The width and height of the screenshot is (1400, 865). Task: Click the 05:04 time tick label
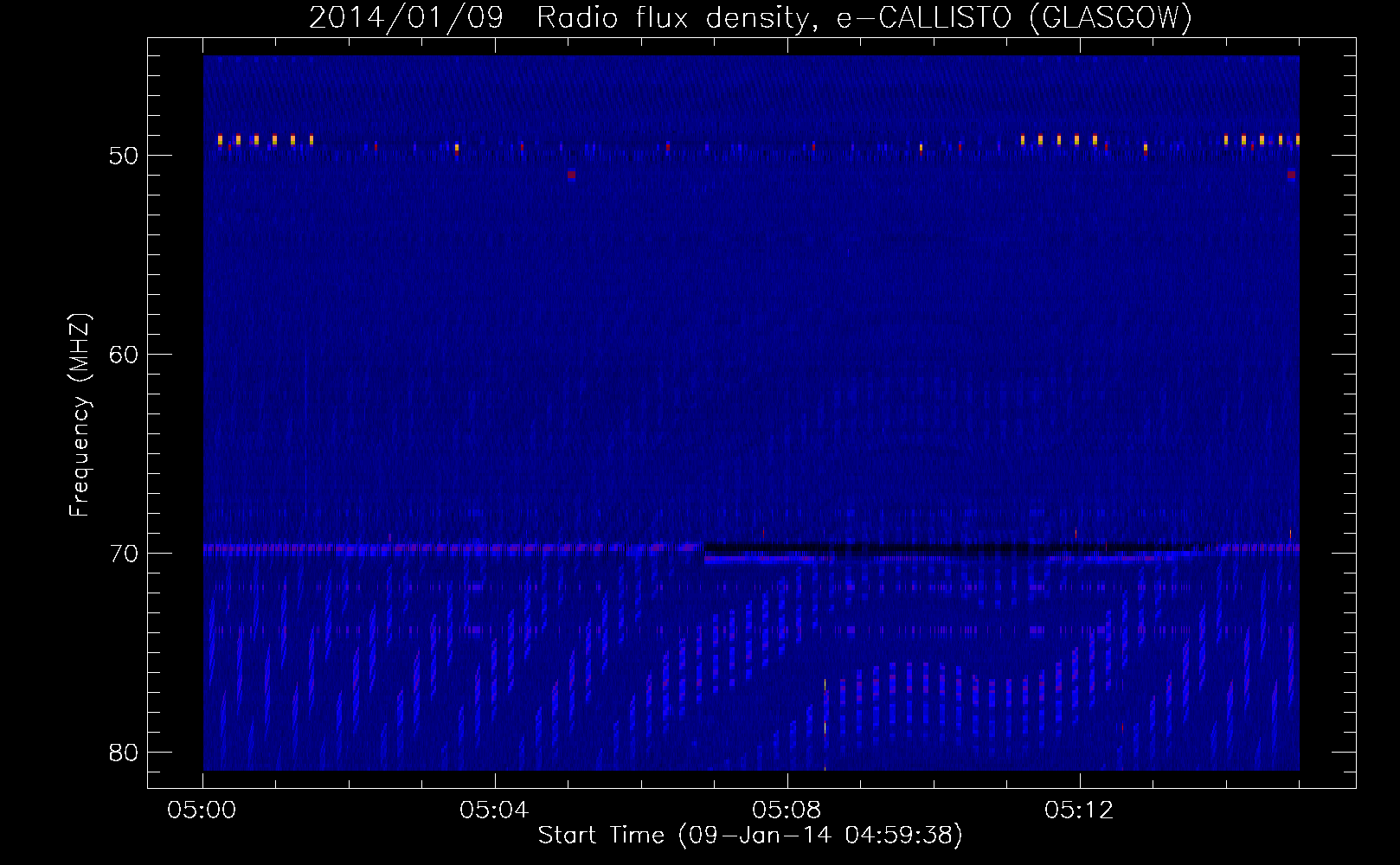(x=494, y=811)
